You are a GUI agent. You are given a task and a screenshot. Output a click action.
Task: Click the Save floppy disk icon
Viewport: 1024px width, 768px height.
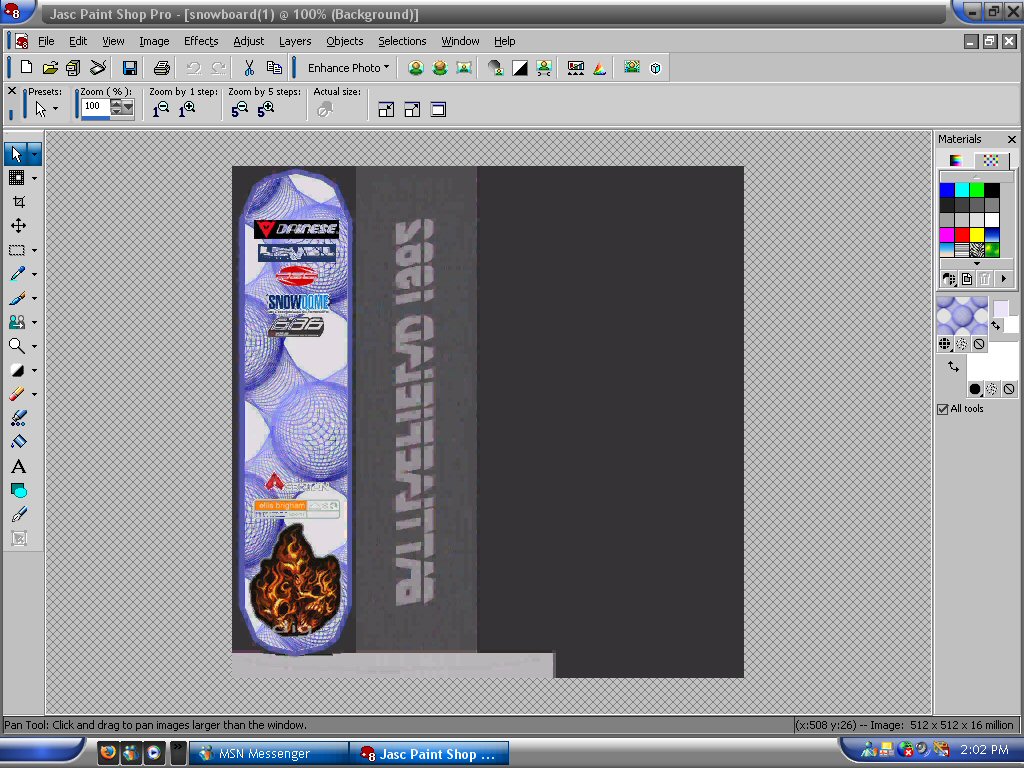tap(129, 67)
